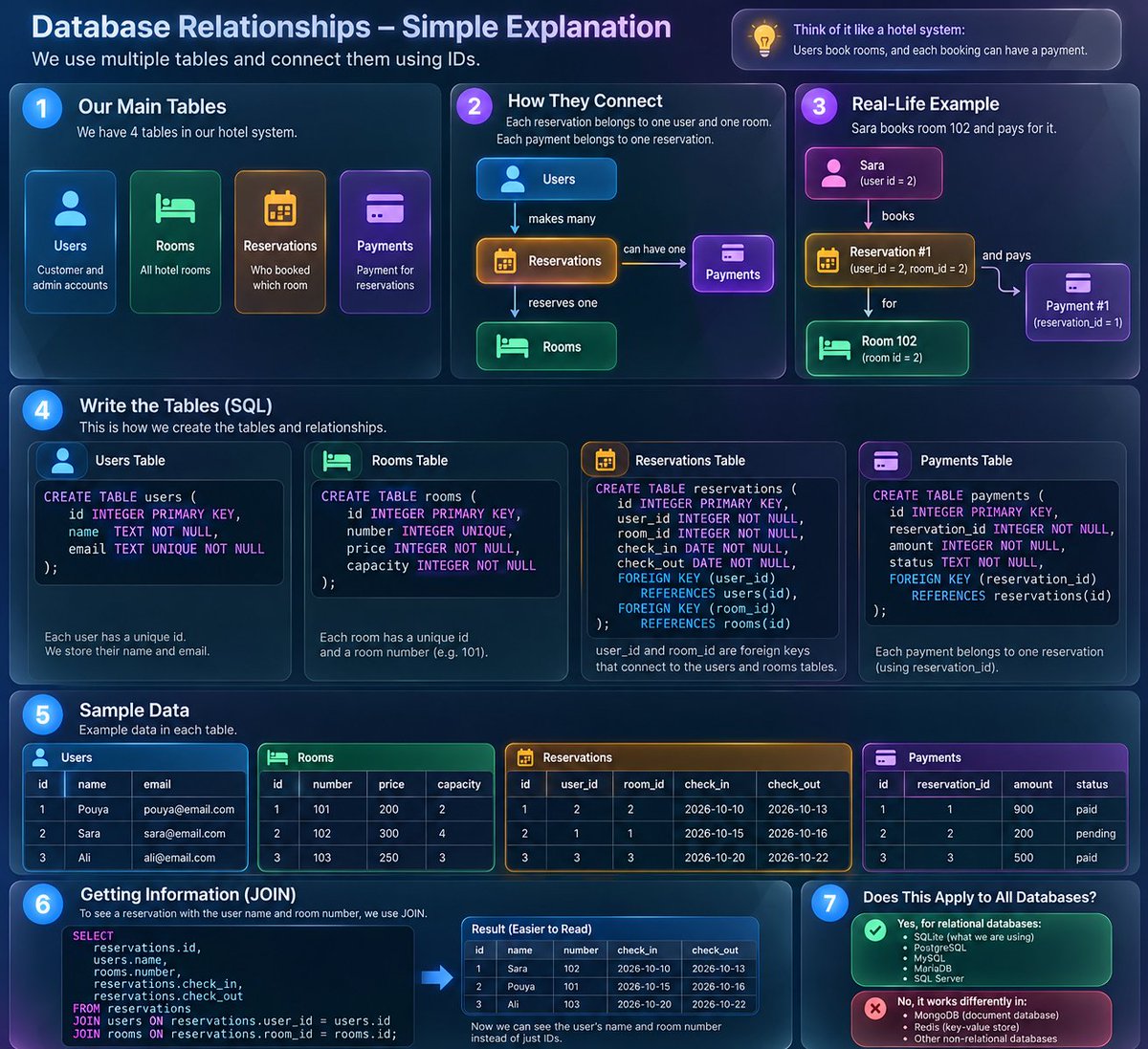This screenshot has height=1049, width=1148.
Task: Click the 'makes many' label under Users
Action: coord(562,219)
